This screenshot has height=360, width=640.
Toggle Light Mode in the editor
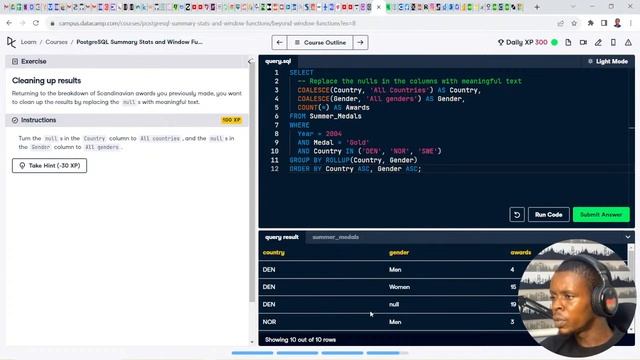click(608, 61)
